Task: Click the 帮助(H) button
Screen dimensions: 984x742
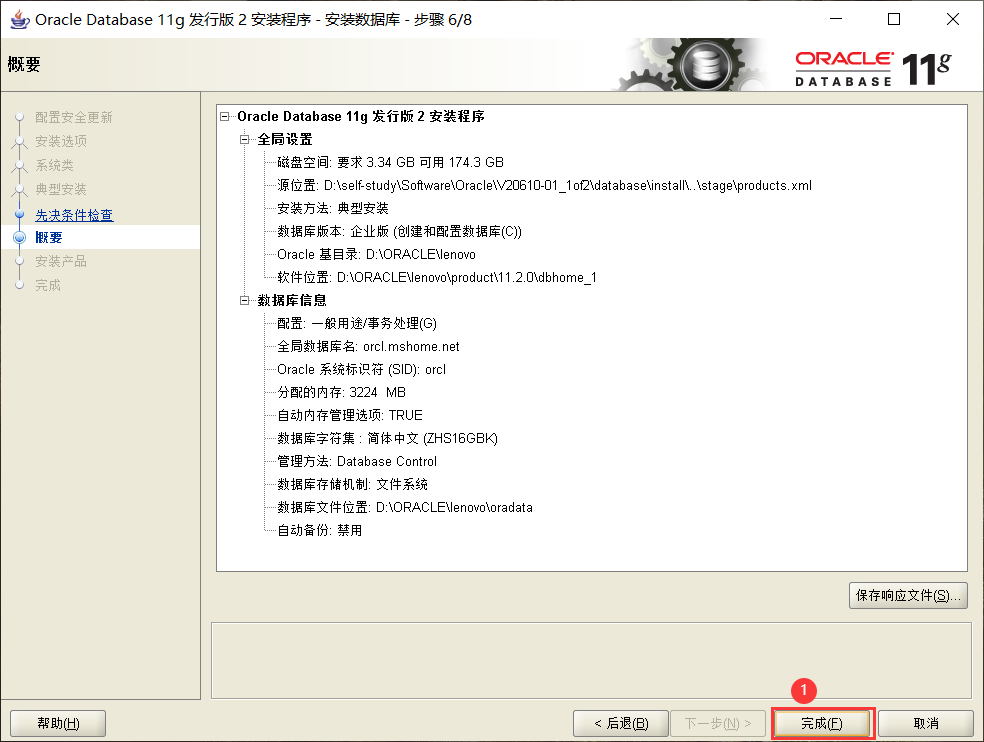Action: click(x=58, y=723)
